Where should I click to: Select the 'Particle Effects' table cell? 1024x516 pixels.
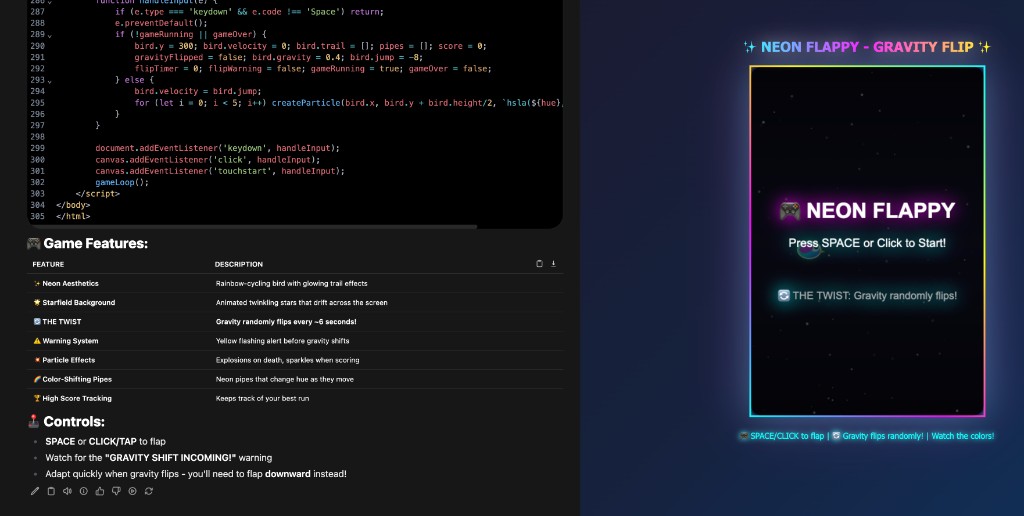(x=65, y=360)
